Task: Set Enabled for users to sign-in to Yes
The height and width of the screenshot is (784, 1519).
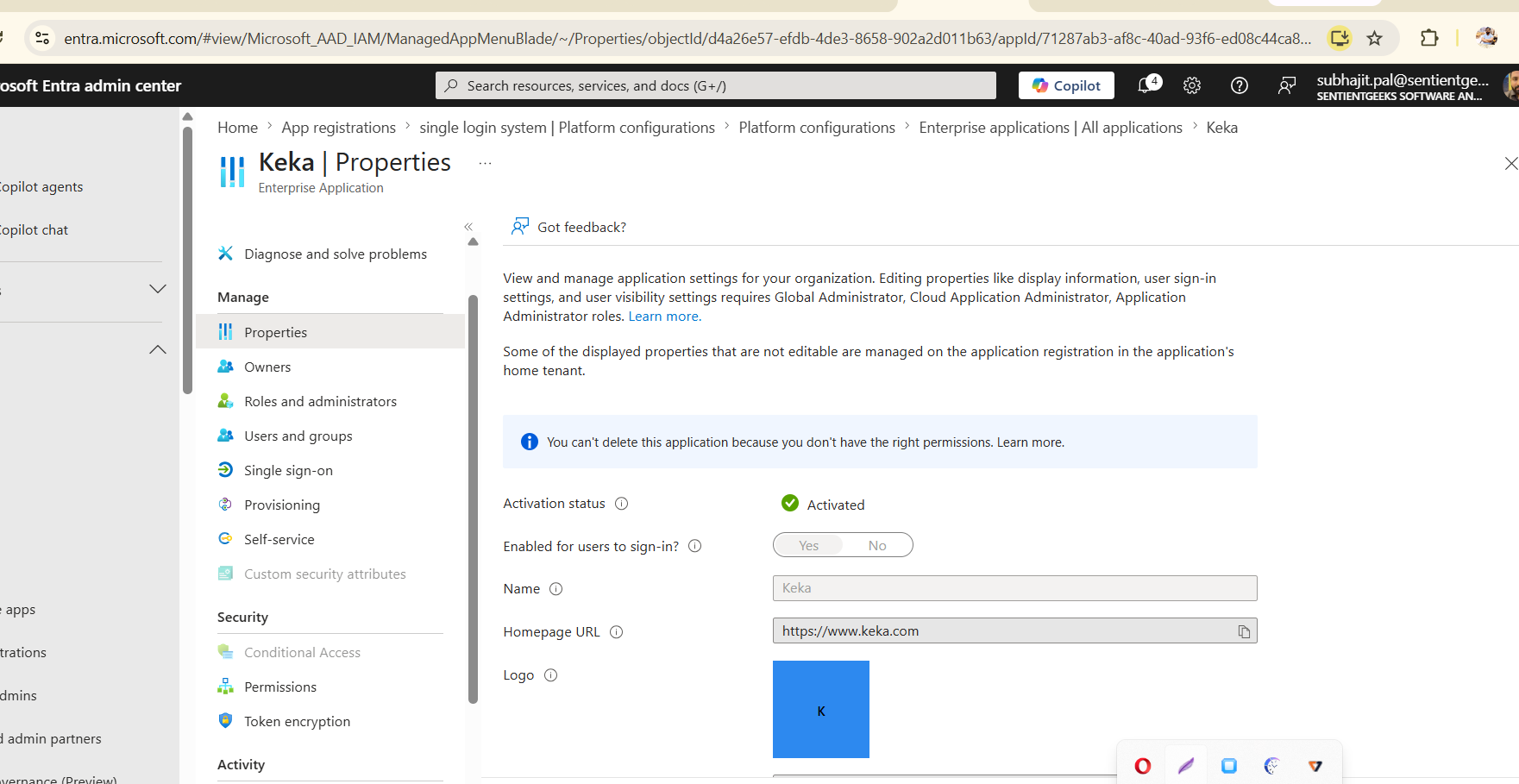Action: pos(808,545)
